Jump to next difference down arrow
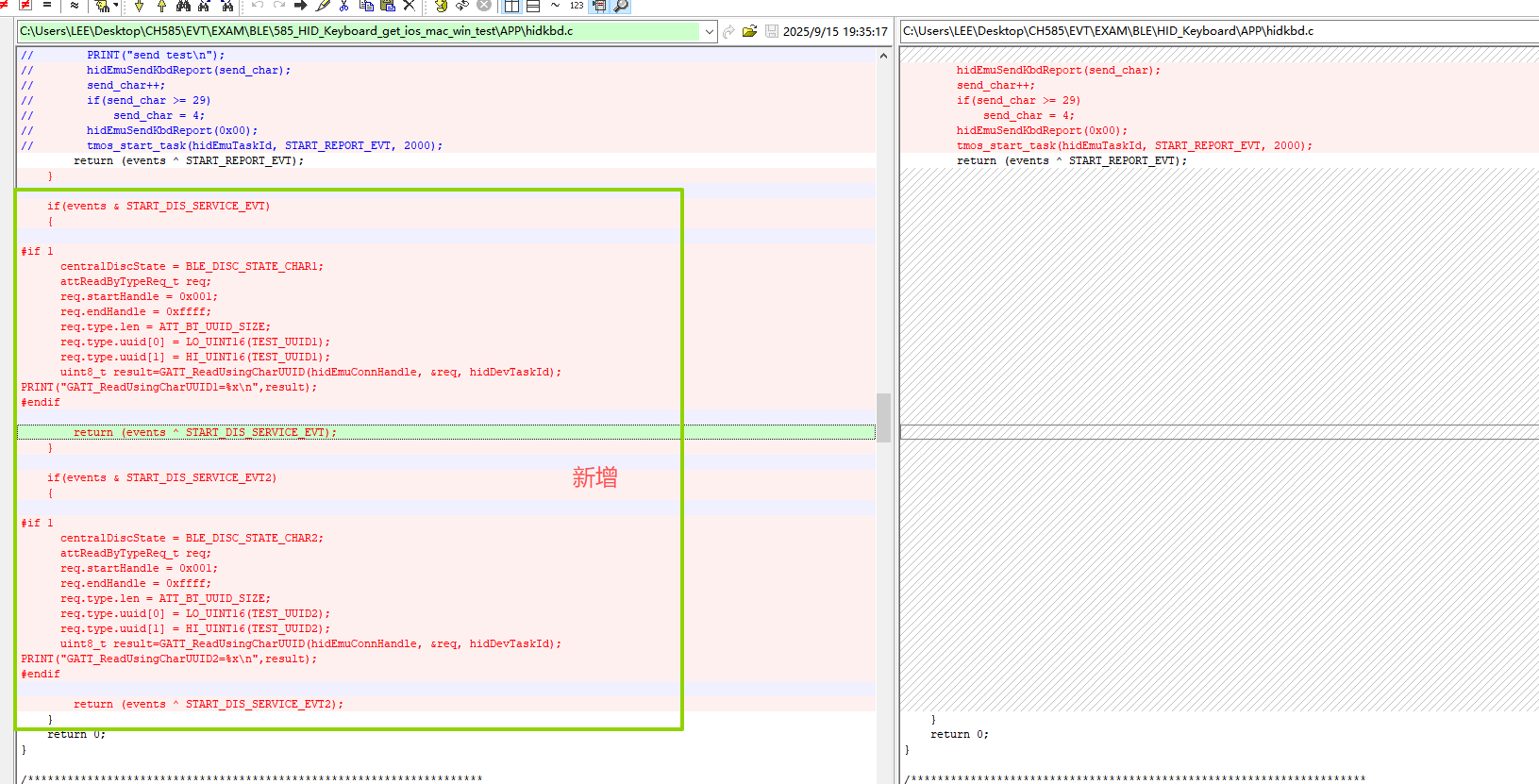 139,5
